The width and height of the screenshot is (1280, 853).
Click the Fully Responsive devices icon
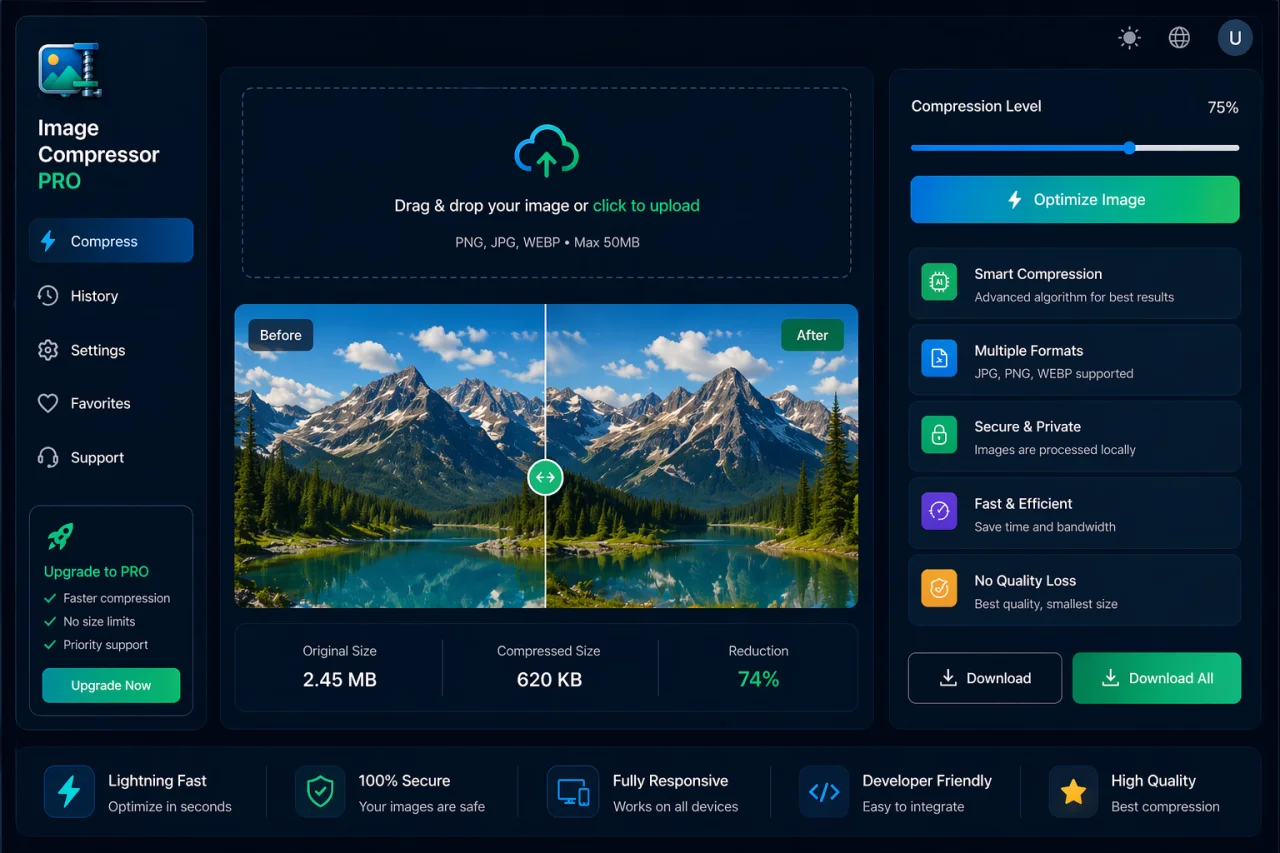(x=573, y=792)
